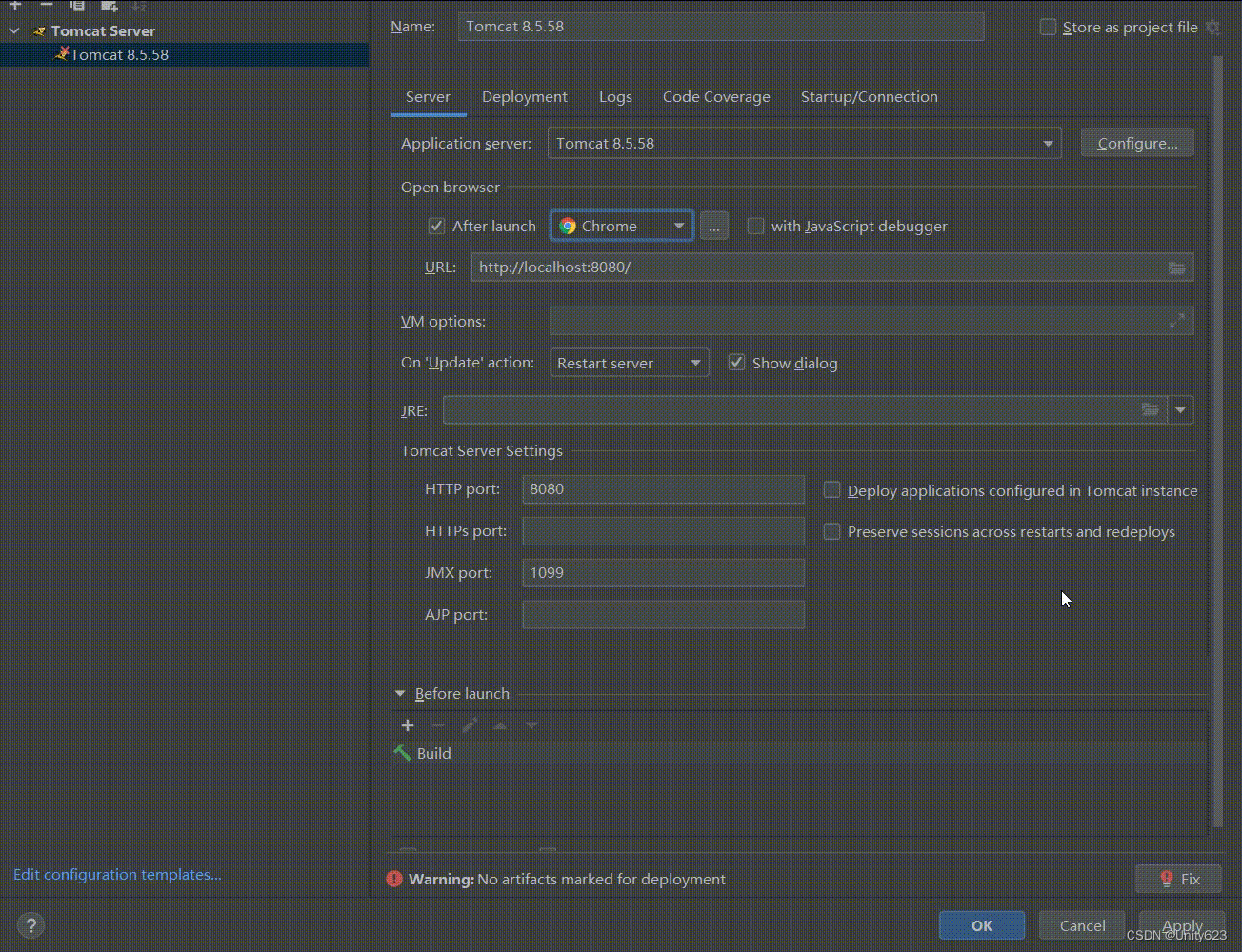Enable Preserve sessions across restarts and redeploys
This screenshot has width=1242, height=952.
831,531
